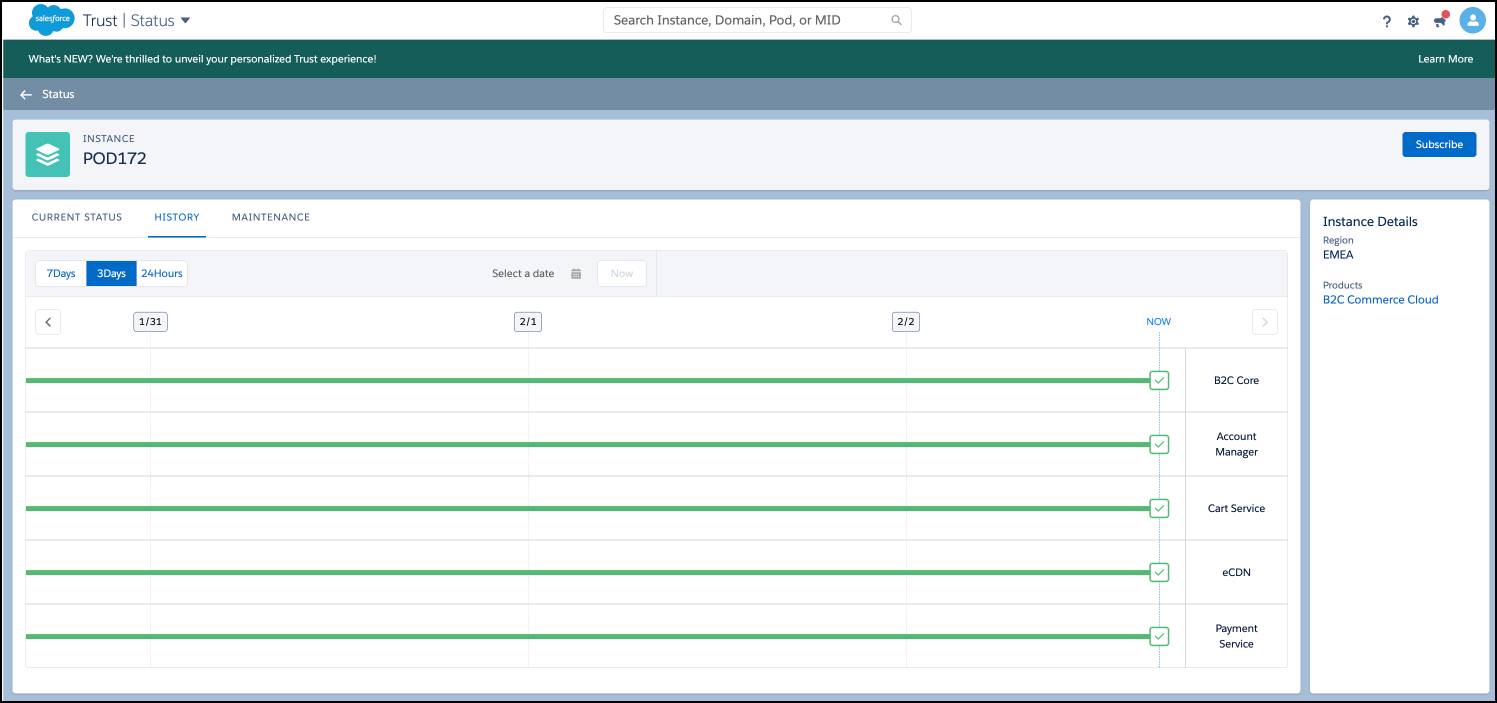Screen dimensions: 1497x703
Task: Switch to the MAINTENANCE tab
Action: pos(270,217)
